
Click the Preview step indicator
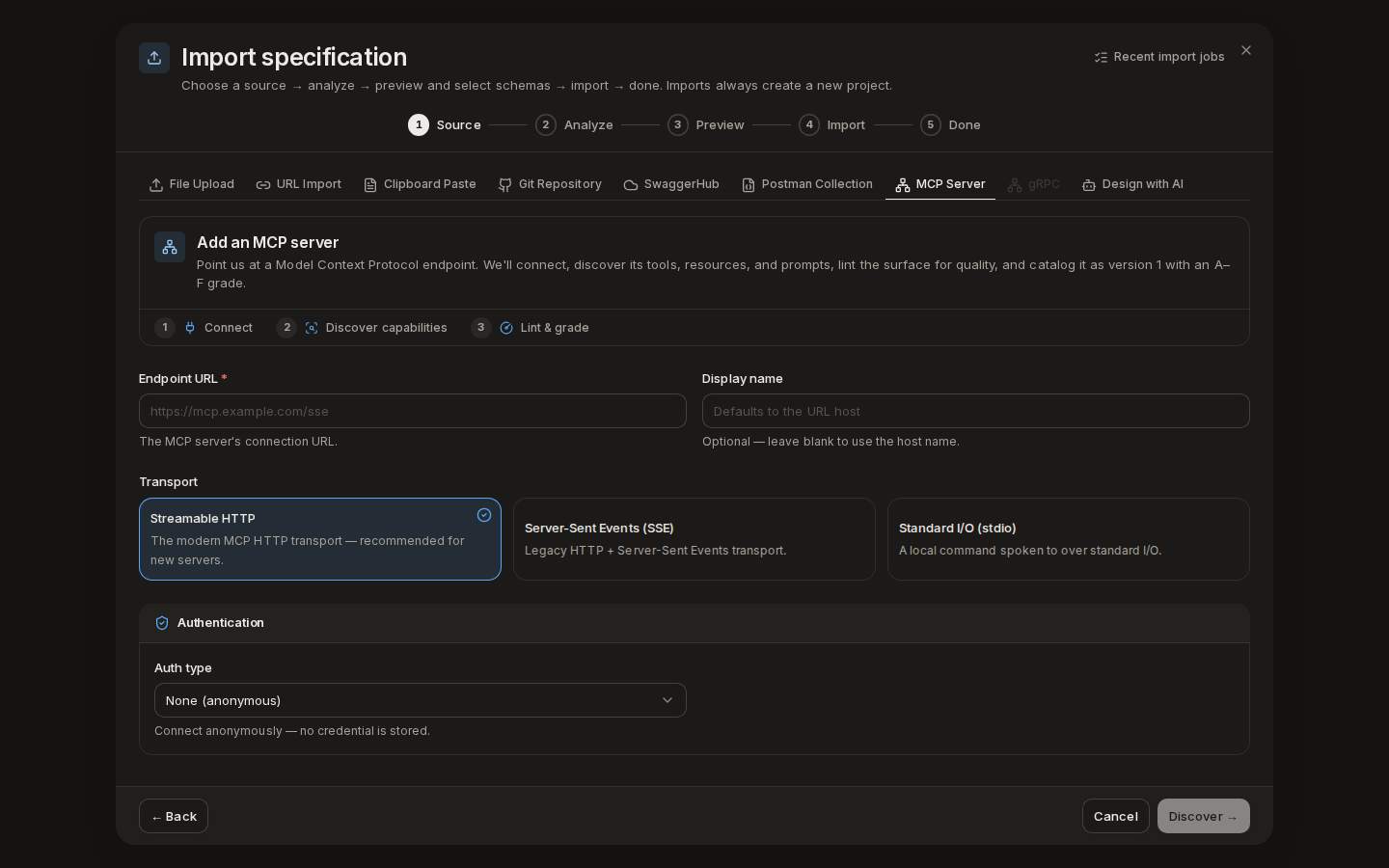pyautogui.click(x=706, y=125)
